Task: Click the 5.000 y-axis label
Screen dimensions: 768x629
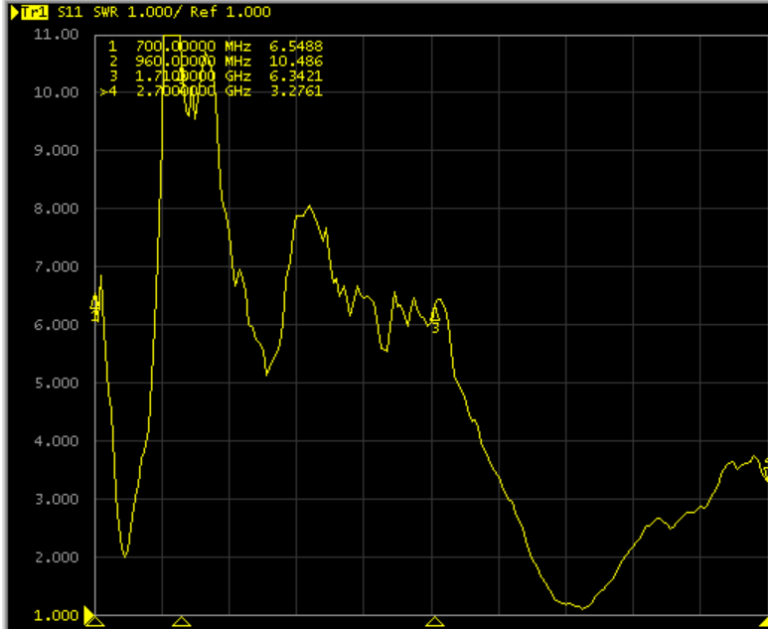Action: [56, 383]
